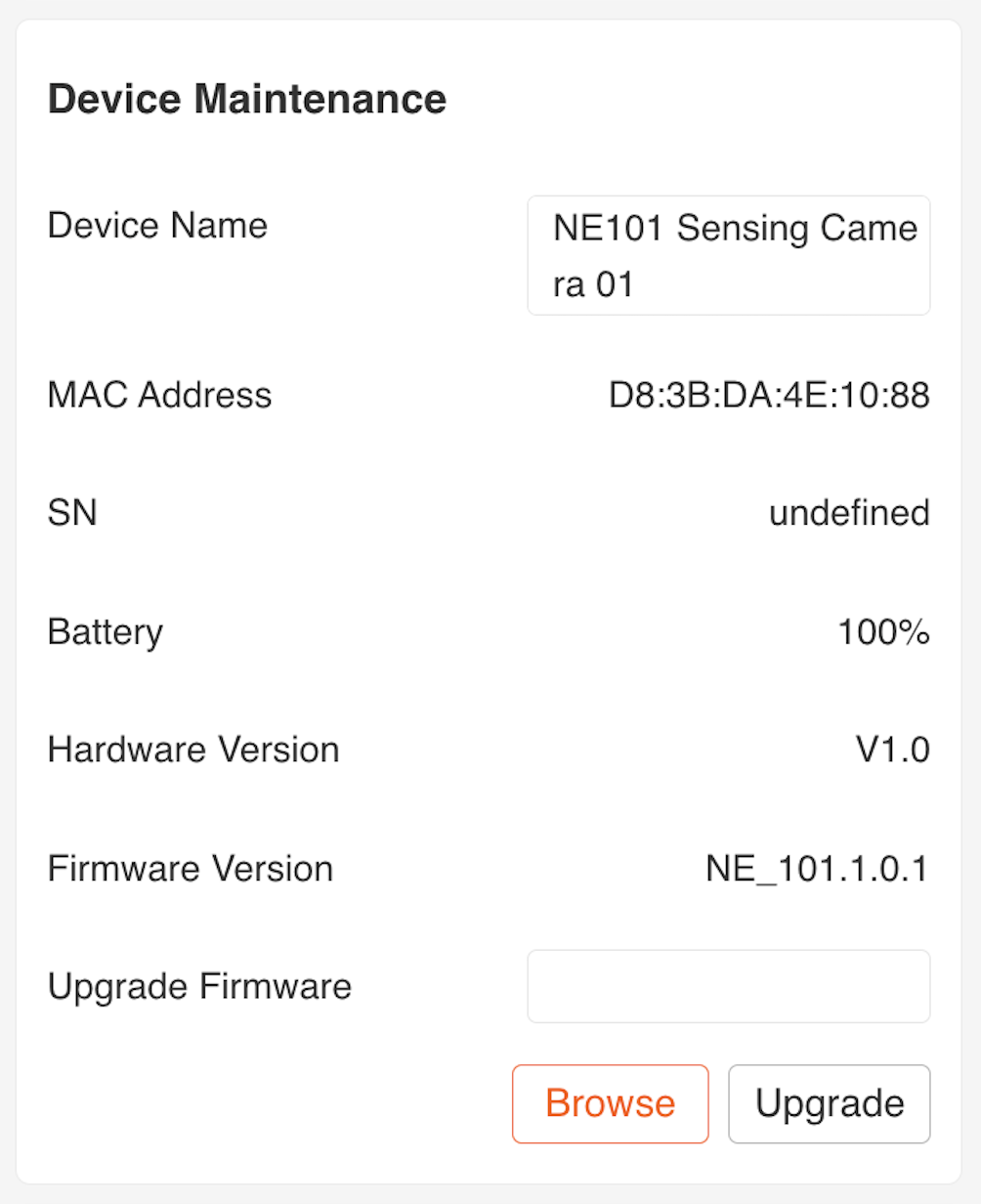Click the MAC Address label
Screen dimensions: 981x1204
(x=159, y=395)
